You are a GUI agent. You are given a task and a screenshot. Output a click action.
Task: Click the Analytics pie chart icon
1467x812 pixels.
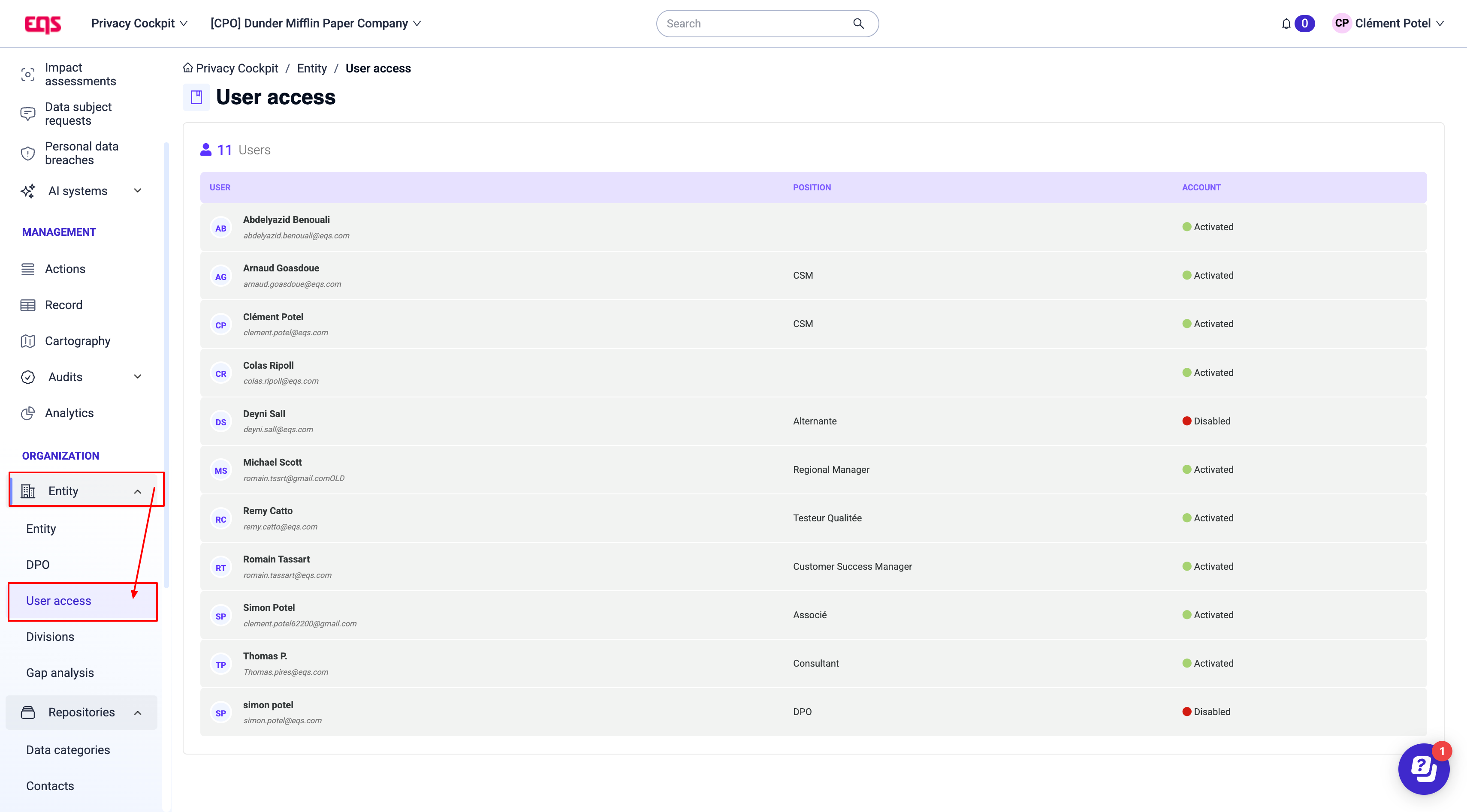point(27,413)
